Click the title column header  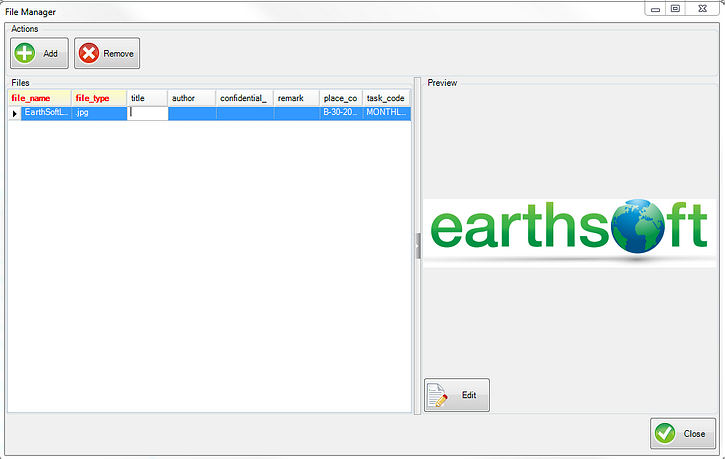pos(147,98)
